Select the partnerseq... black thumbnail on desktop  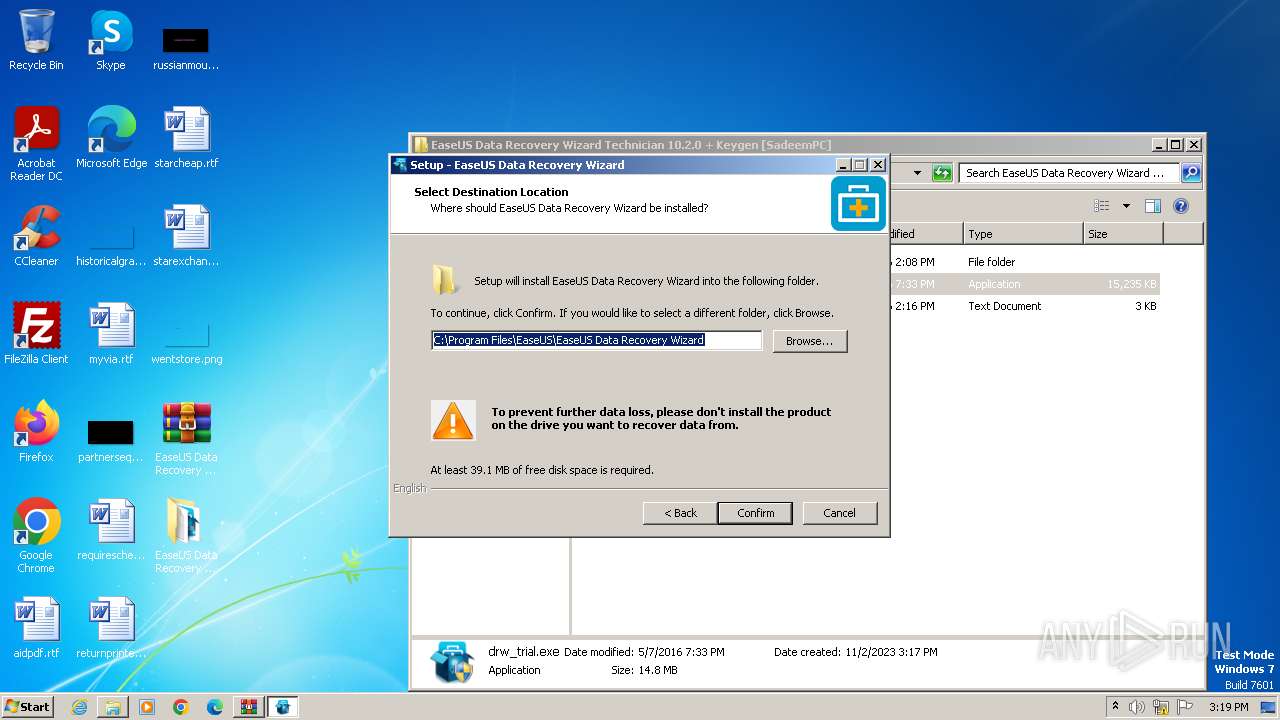tap(111, 440)
